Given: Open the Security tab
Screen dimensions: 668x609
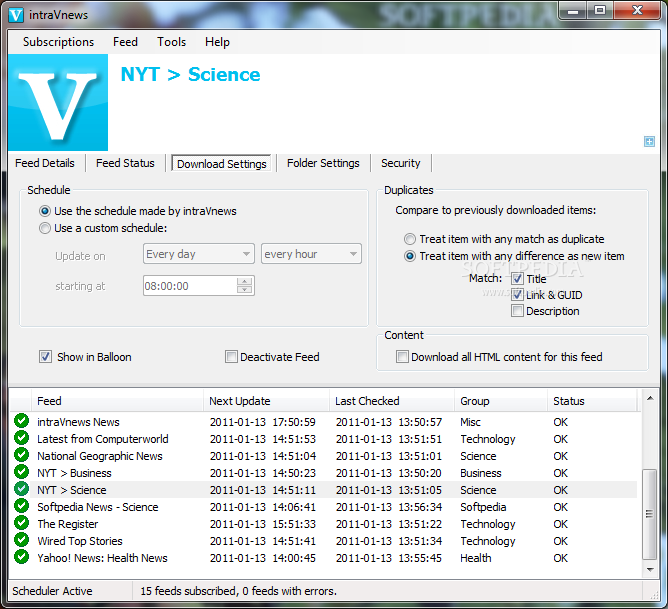Looking at the screenshot, I should click(400, 163).
